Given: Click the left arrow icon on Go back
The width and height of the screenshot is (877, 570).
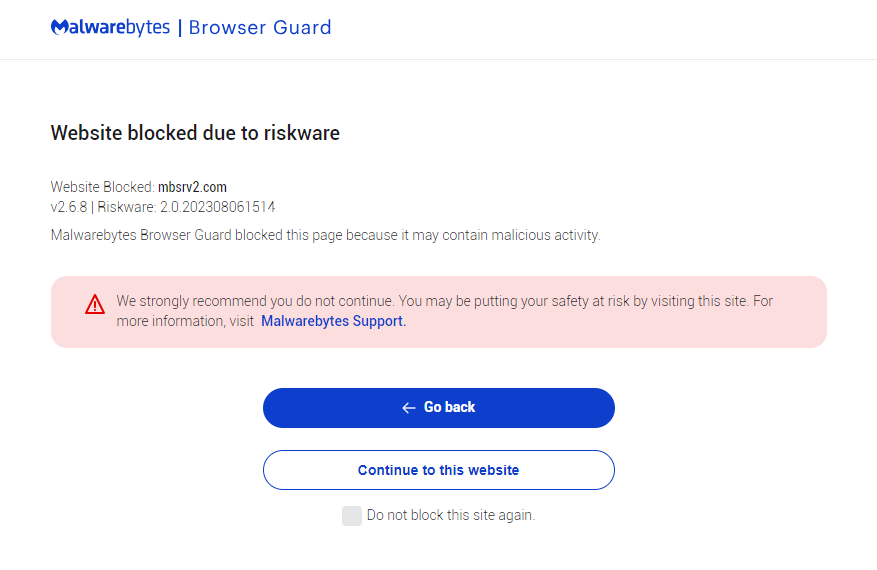Looking at the screenshot, I should [x=408, y=408].
